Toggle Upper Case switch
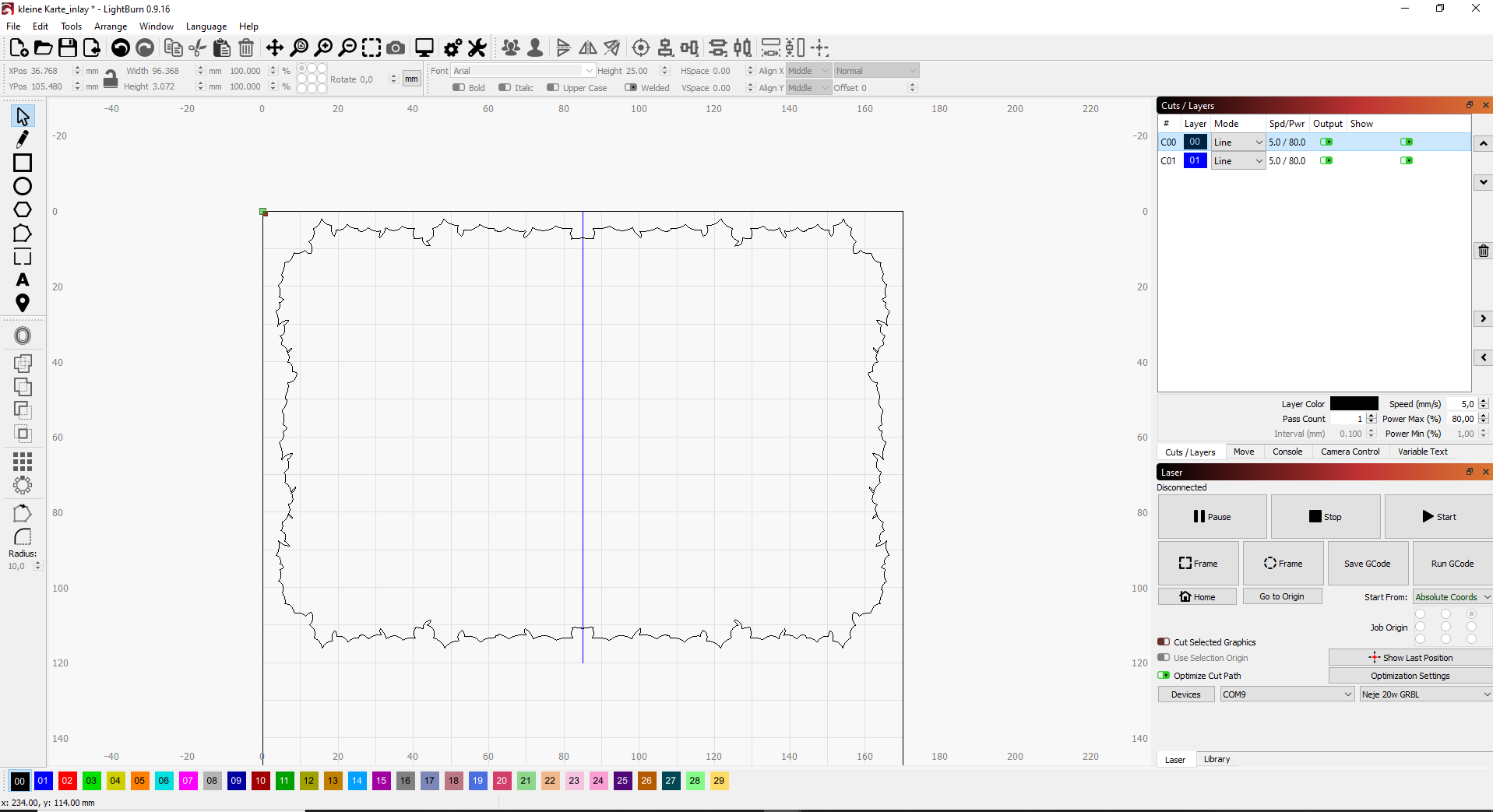 (553, 88)
